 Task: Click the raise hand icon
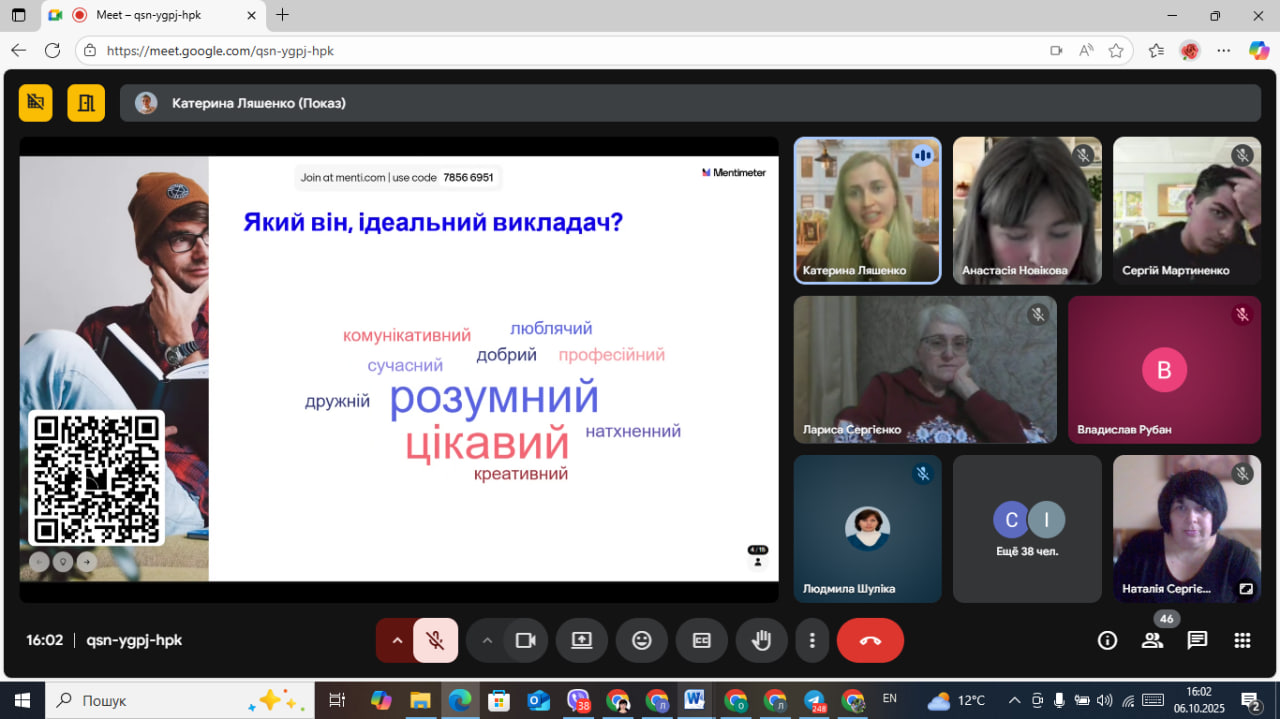762,641
